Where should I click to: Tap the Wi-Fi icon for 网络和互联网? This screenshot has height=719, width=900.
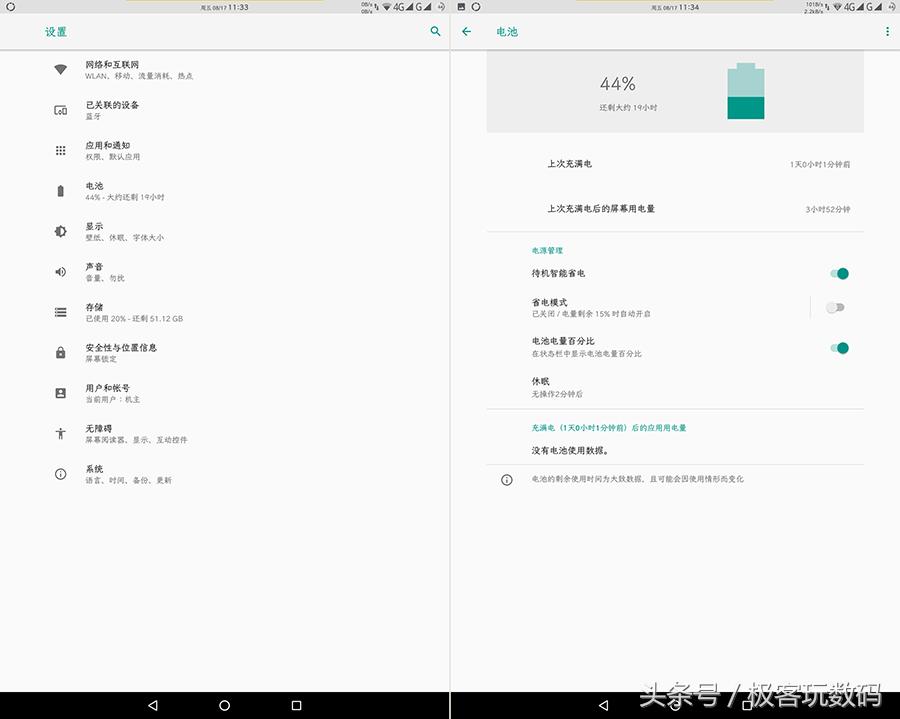coord(60,69)
